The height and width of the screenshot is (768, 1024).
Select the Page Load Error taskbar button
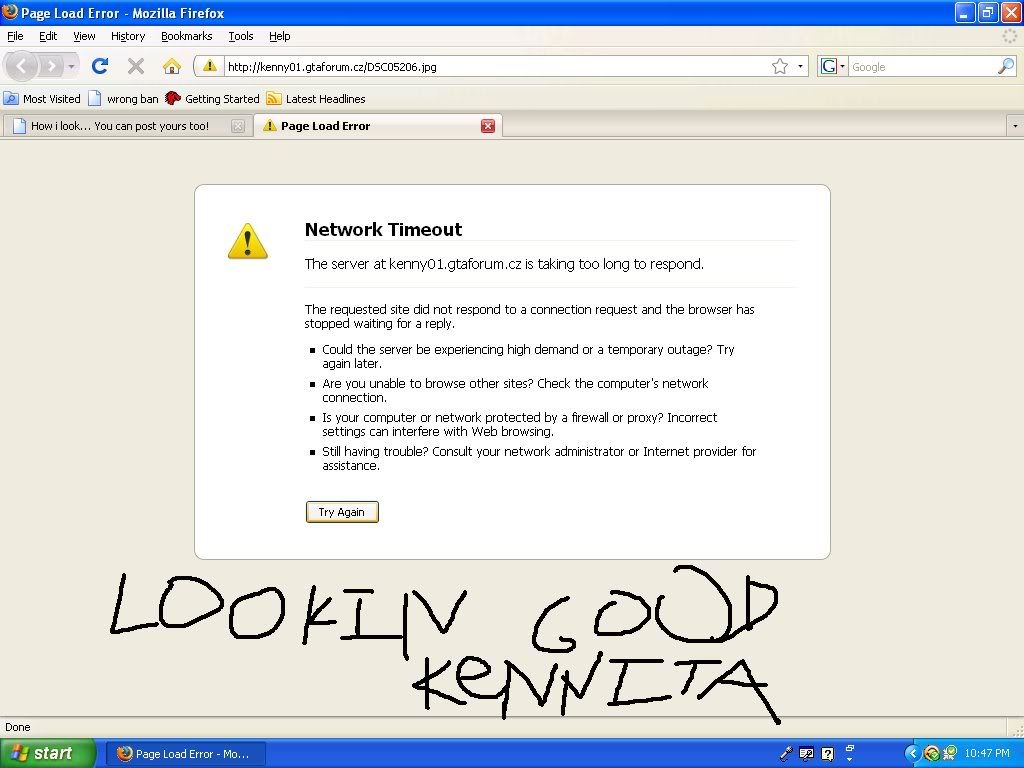click(x=185, y=754)
